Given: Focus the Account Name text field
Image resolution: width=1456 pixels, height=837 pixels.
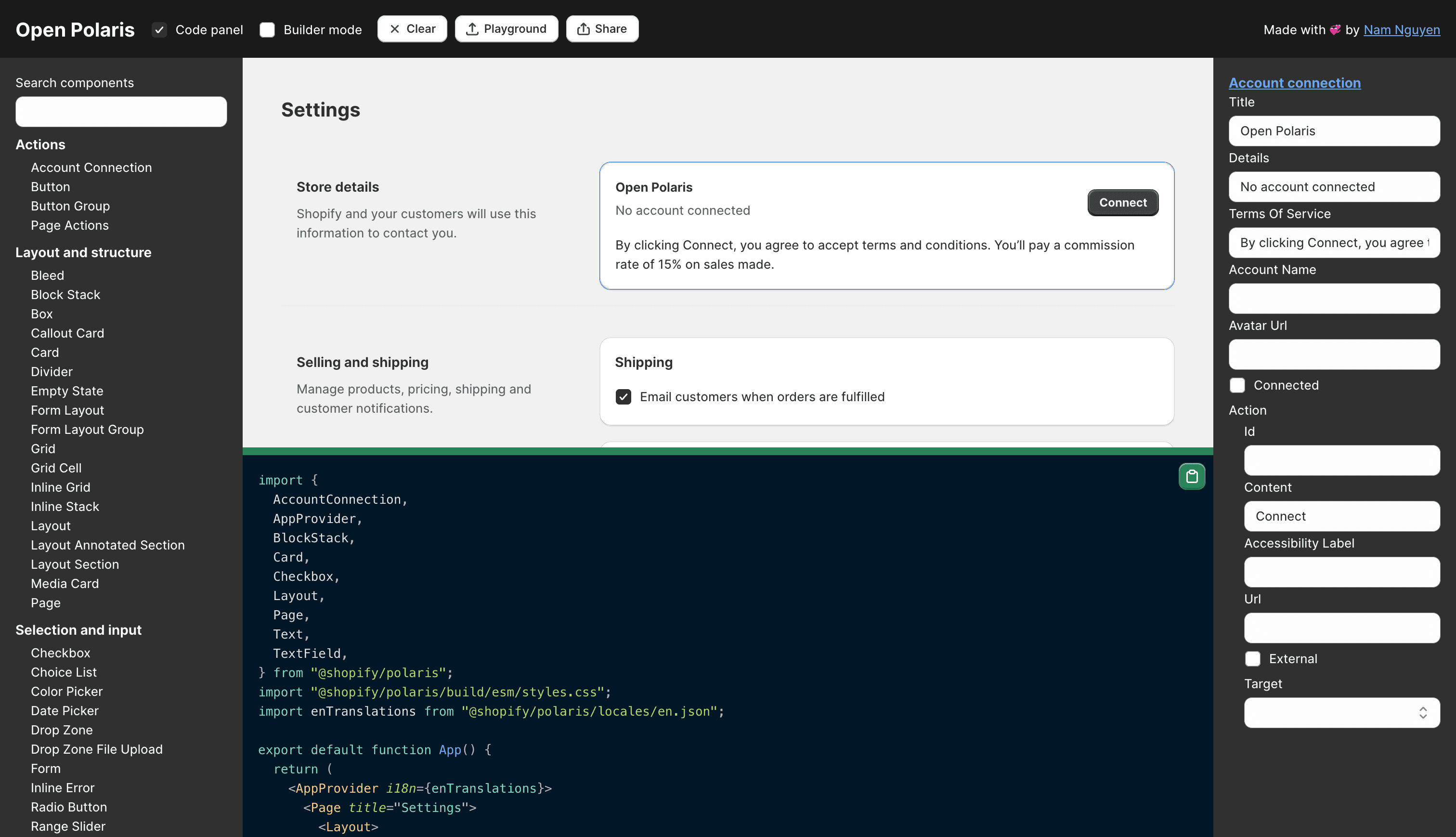Looking at the screenshot, I should (x=1334, y=299).
